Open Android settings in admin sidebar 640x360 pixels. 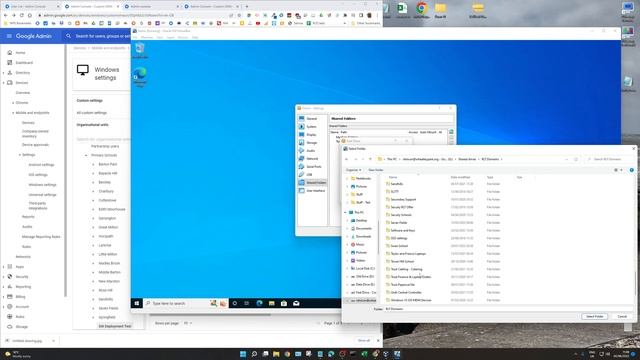41,164
